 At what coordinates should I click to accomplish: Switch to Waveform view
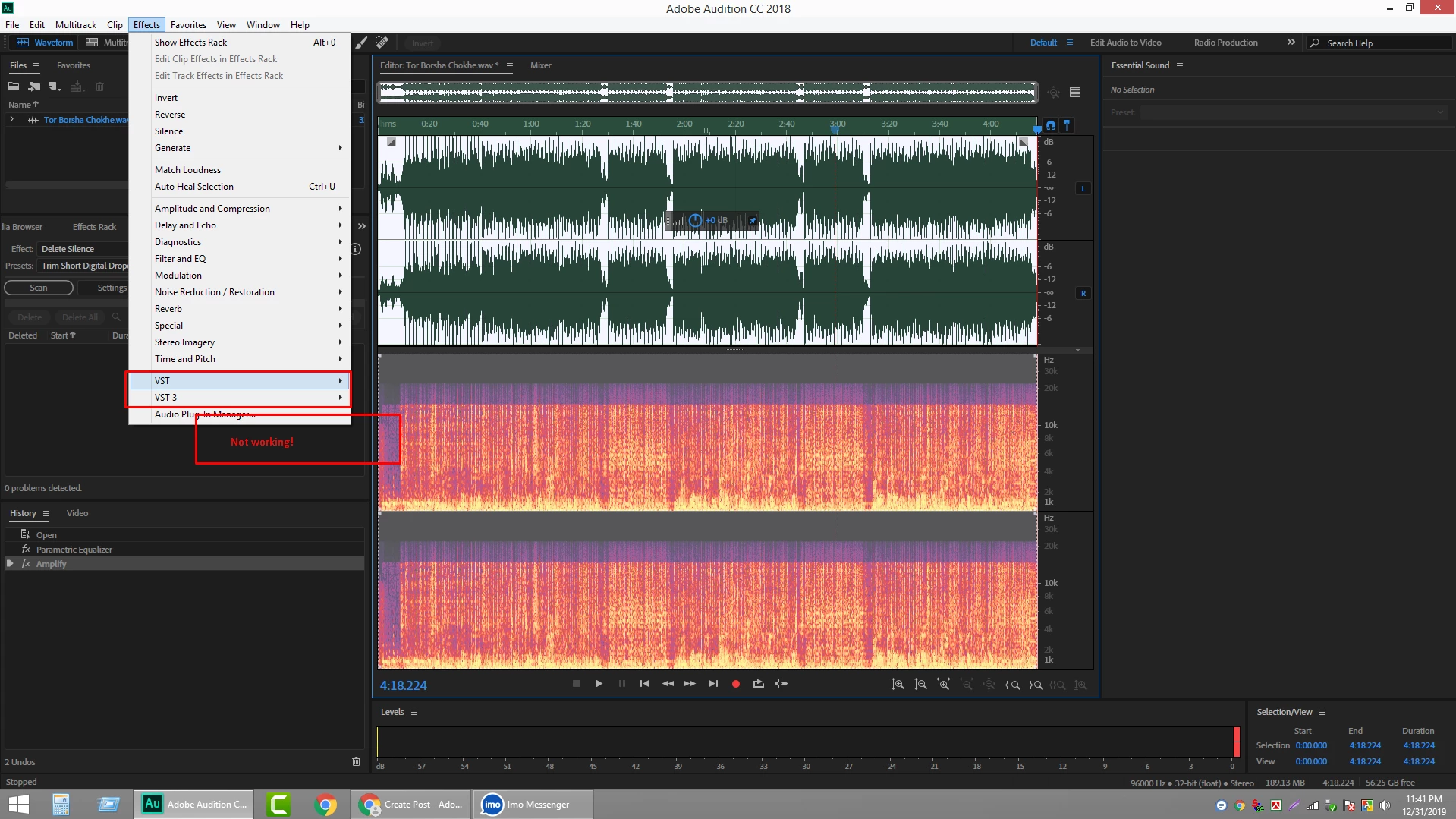[x=45, y=43]
